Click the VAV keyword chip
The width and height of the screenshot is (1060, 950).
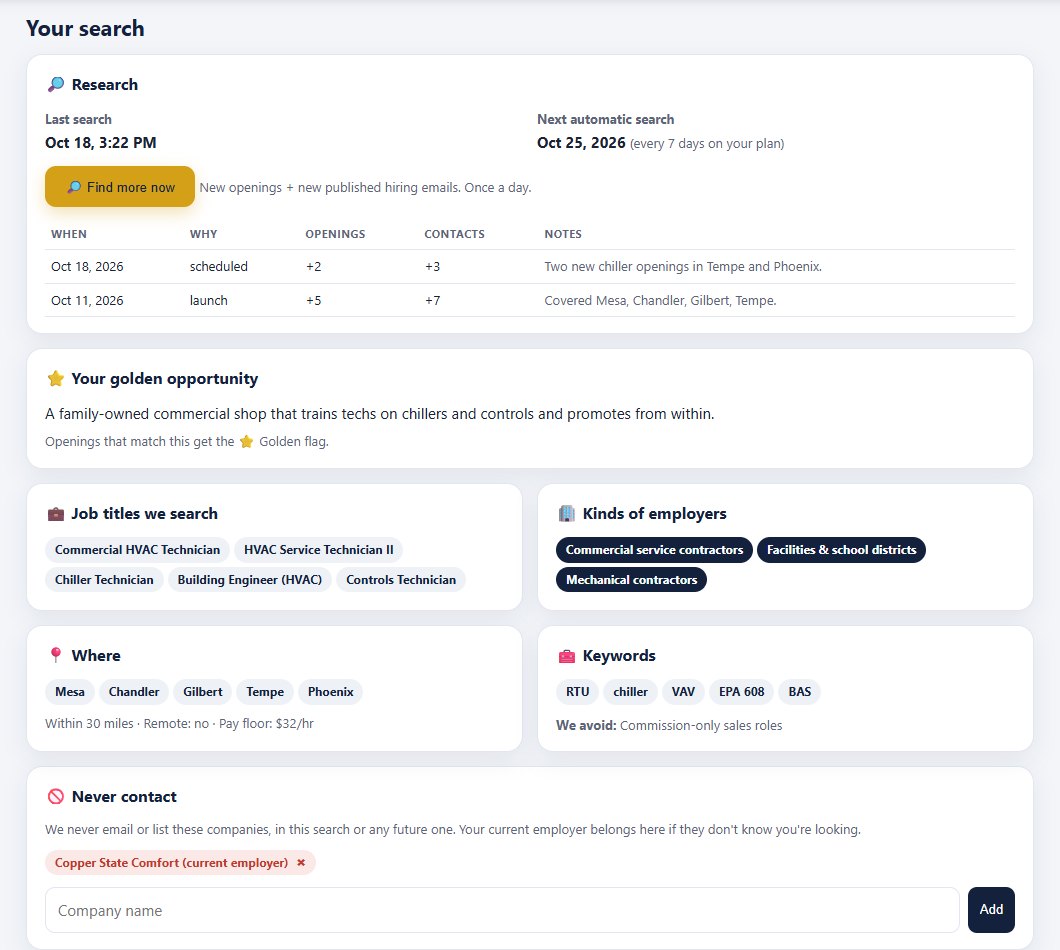(683, 692)
